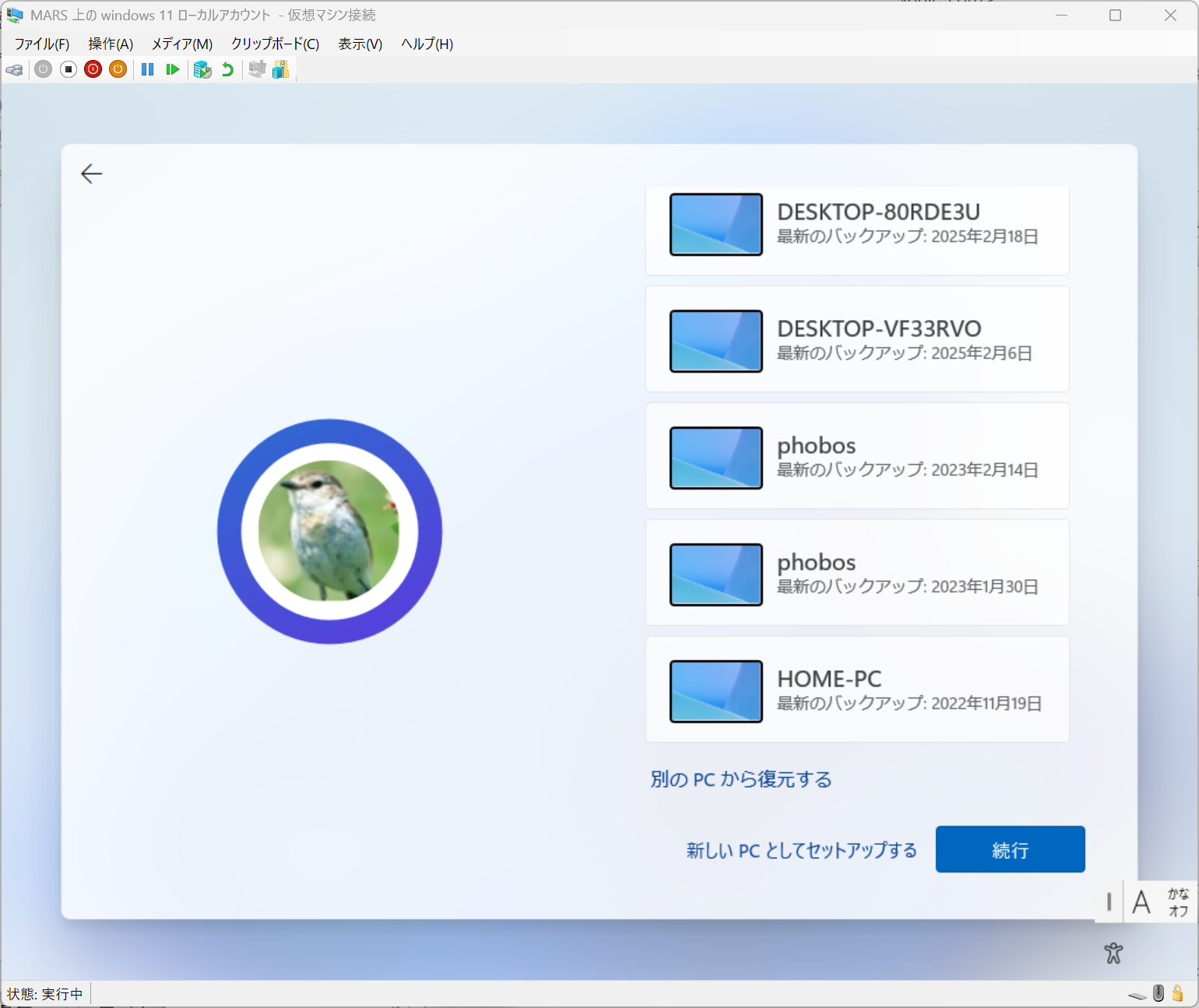Click the 別の PC から復元する link
Image resolution: width=1199 pixels, height=1008 pixels.
pos(740,779)
